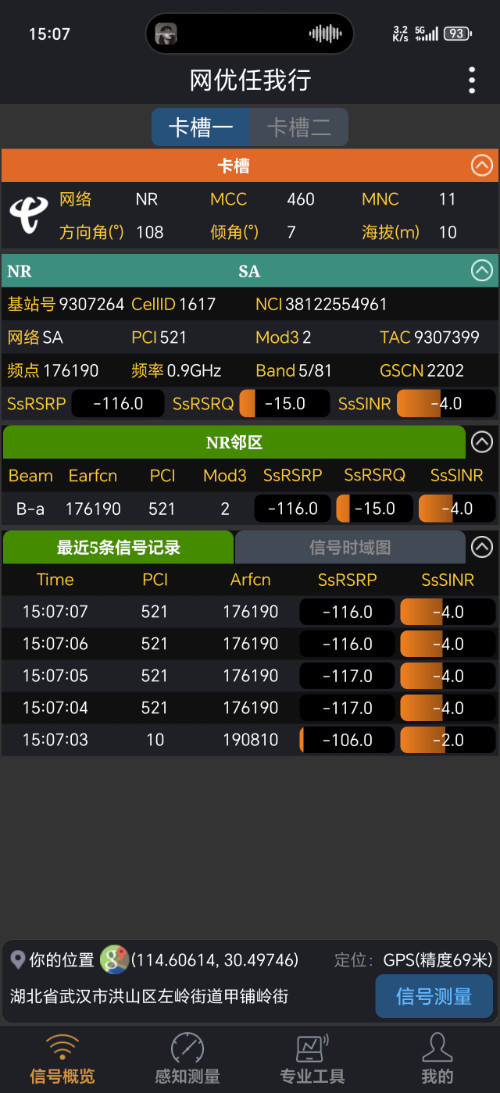The image size is (500, 1093).
Task: Collapse the signal records section
Action: 482,547
